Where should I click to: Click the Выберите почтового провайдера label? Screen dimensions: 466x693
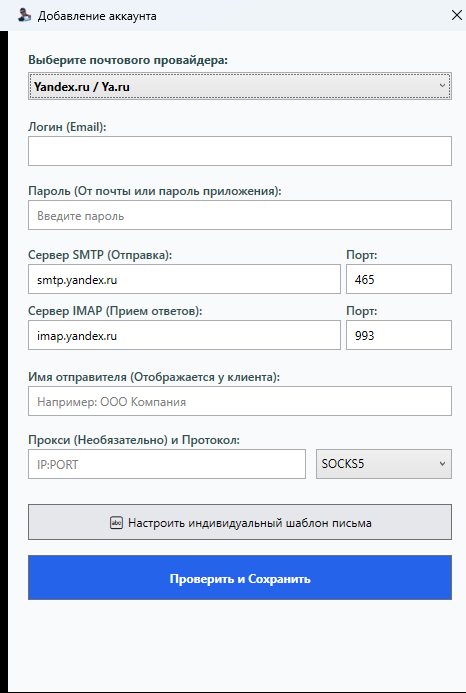(x=128, y=60)
